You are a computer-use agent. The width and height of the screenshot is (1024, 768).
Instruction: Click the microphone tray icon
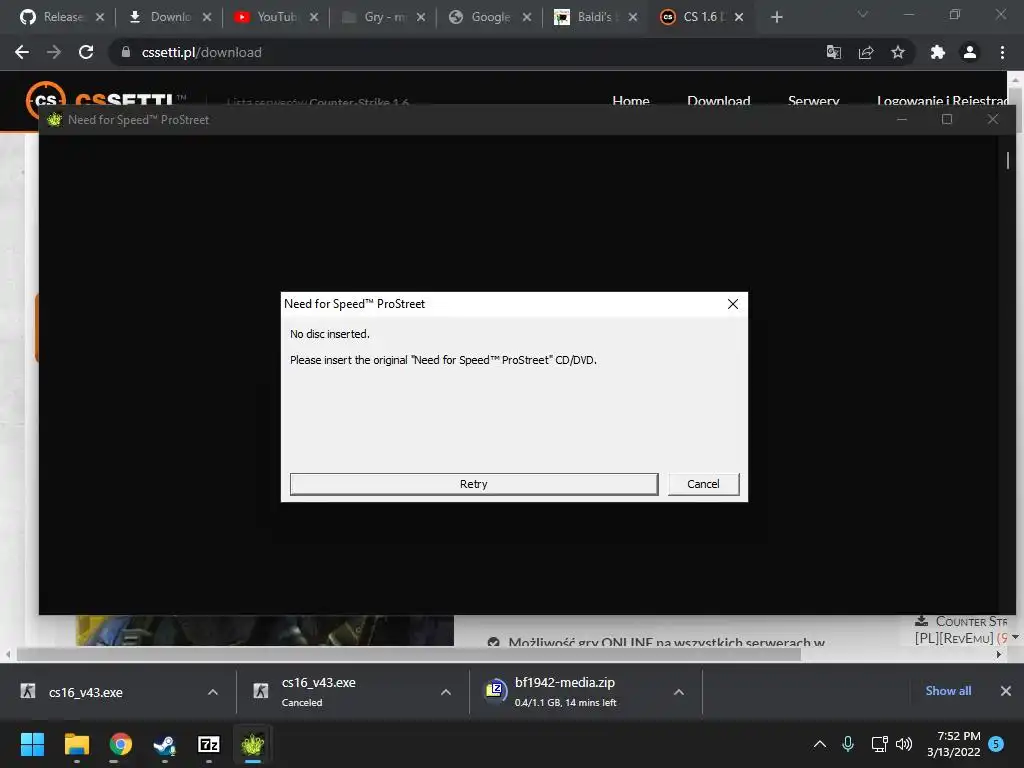pyautogui.click(x=848, y=744)
